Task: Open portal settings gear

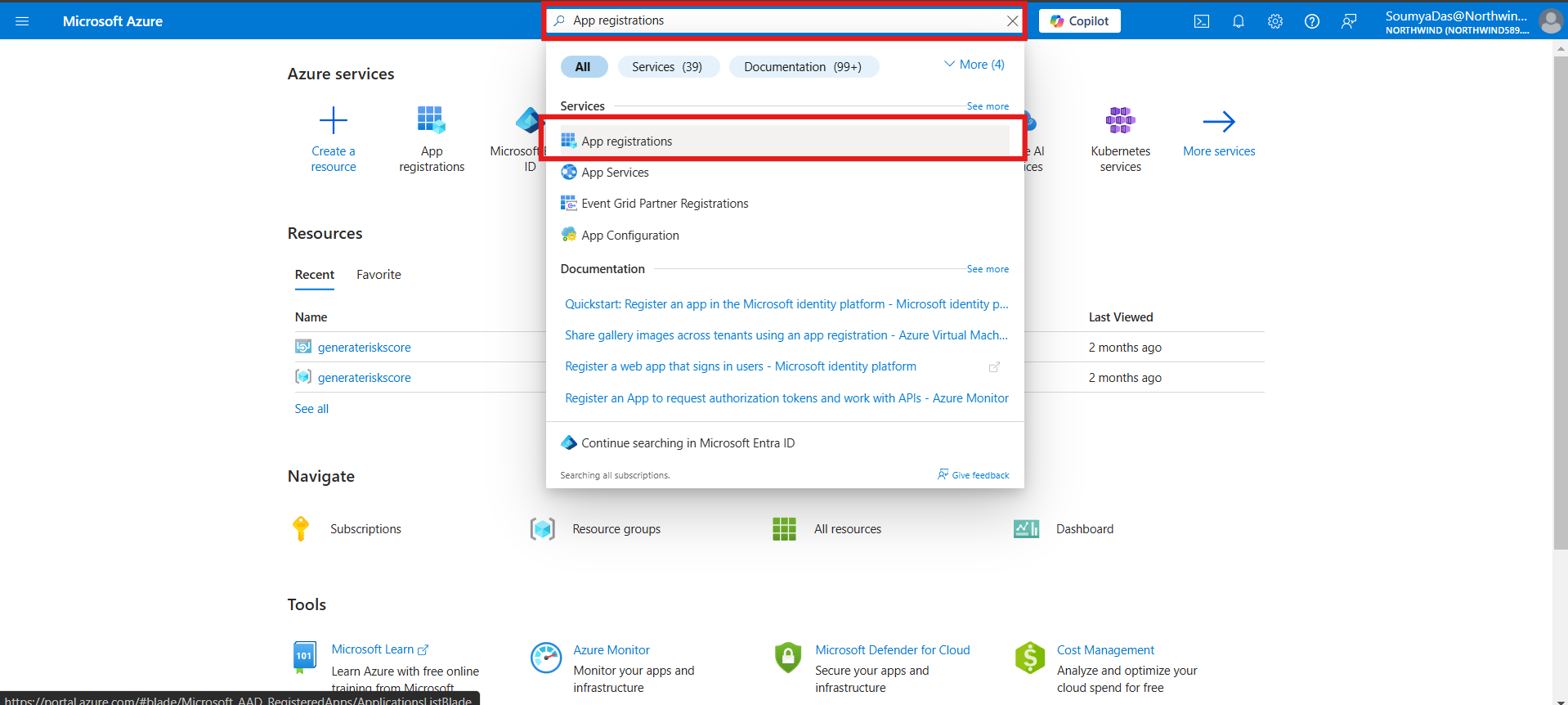Action: pos(1275,21)
